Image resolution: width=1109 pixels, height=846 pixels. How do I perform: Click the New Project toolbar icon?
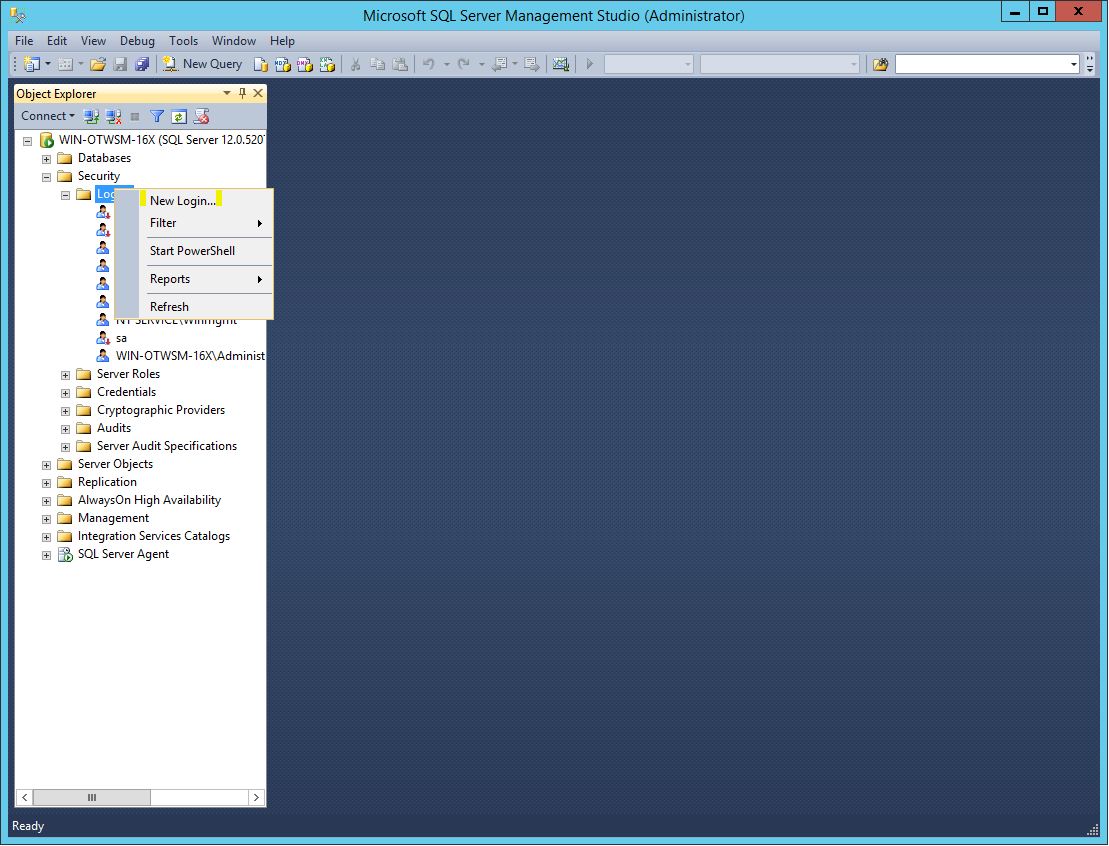click(x=32, y=64)
